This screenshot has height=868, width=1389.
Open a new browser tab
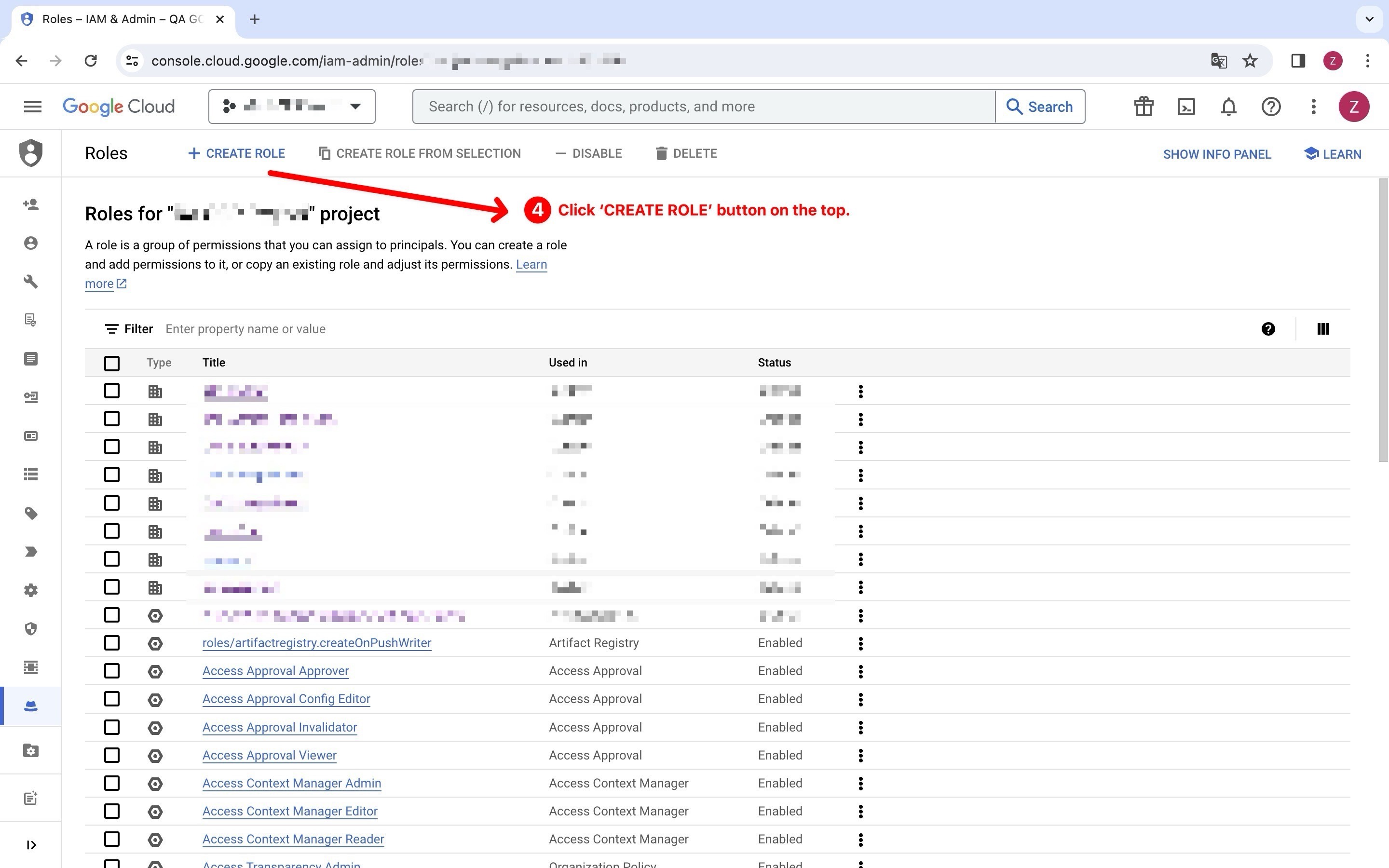pos(255,19)
